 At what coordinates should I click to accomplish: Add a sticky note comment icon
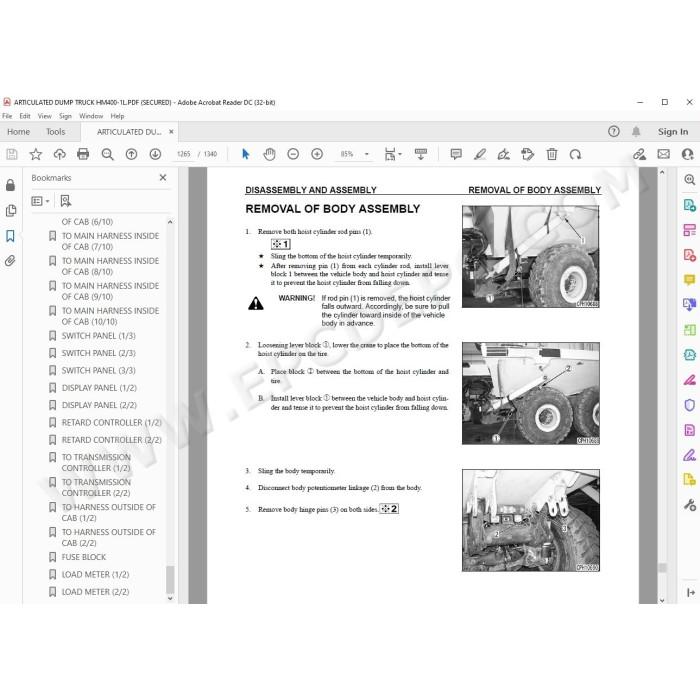pyautogui.click(x=456, y=154)
